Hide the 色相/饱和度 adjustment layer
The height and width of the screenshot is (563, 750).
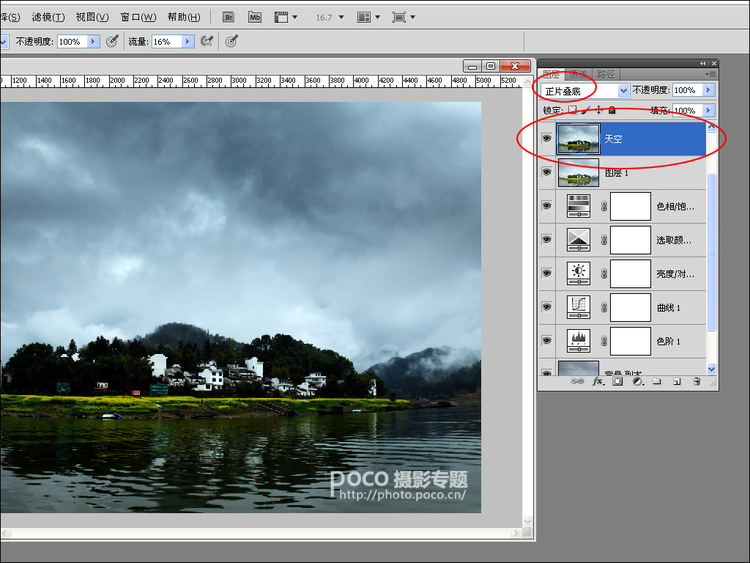[x=547, y=206]
